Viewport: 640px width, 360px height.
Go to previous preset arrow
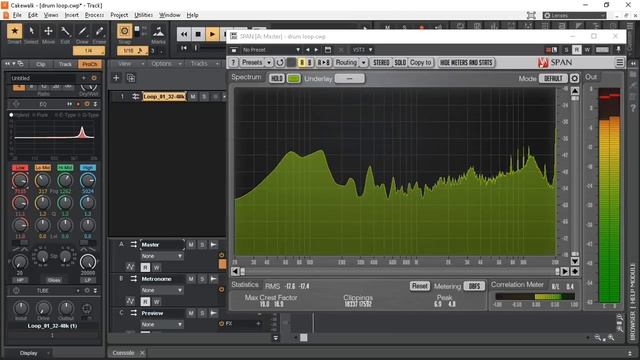pos(307,50)
